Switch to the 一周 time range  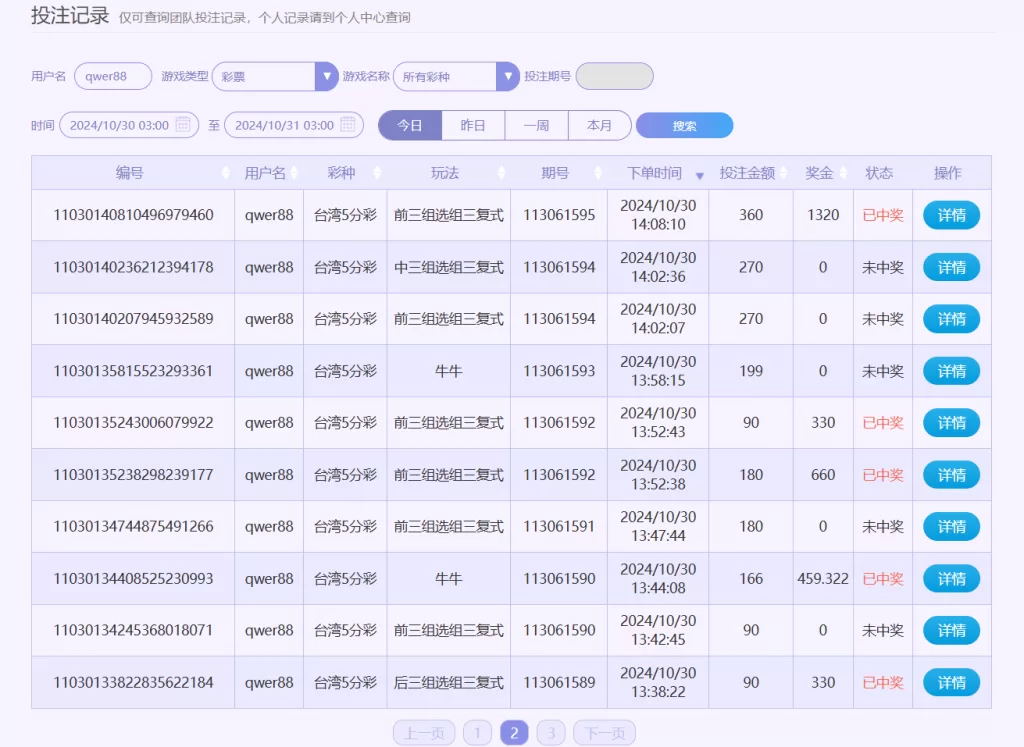pyautogui.click(x=537, y=125)
